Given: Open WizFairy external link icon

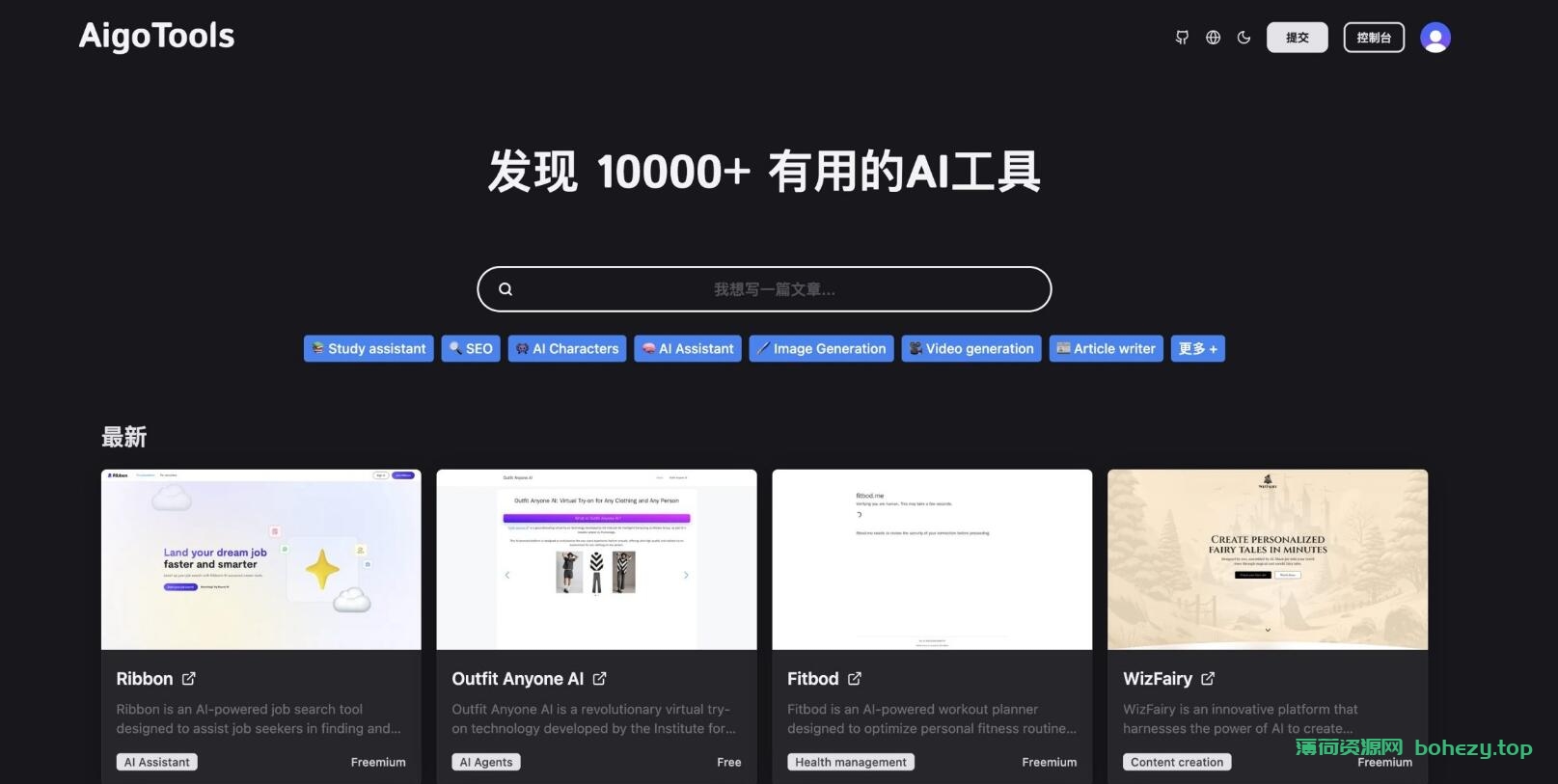Looking at the screenshot, I should coord(1208,679).
